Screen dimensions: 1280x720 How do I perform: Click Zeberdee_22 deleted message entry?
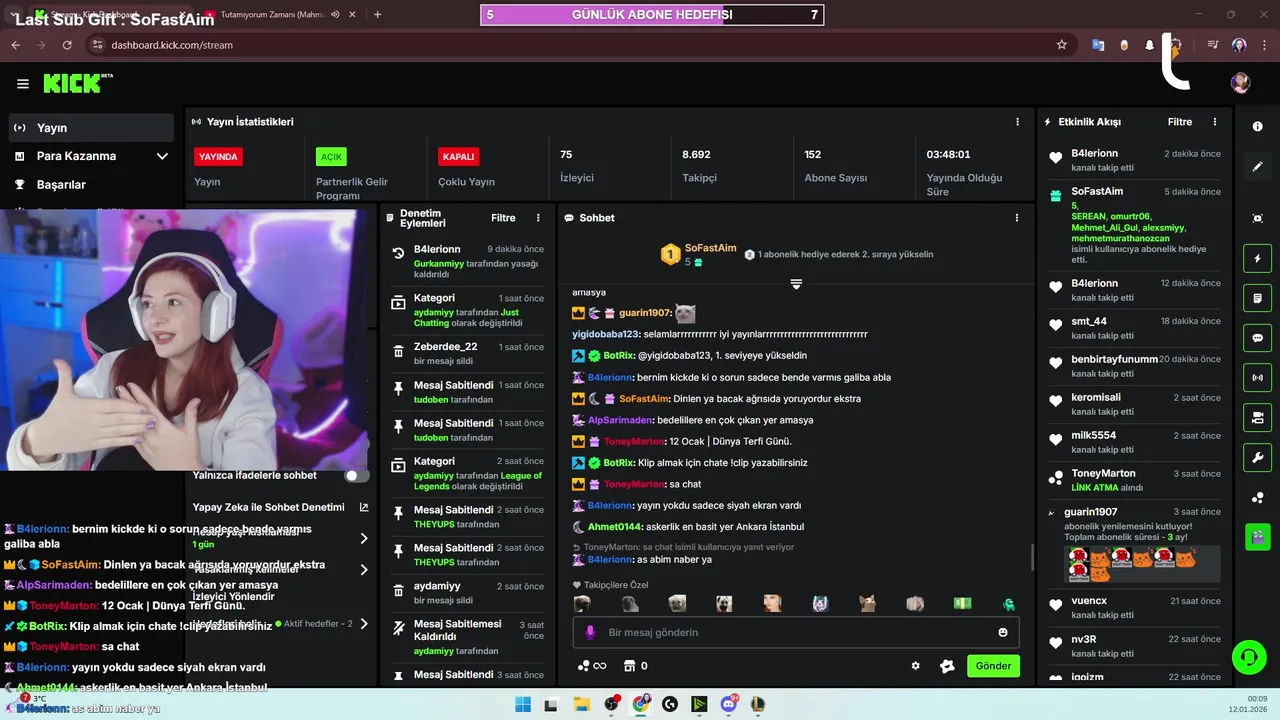click(467, 353)
